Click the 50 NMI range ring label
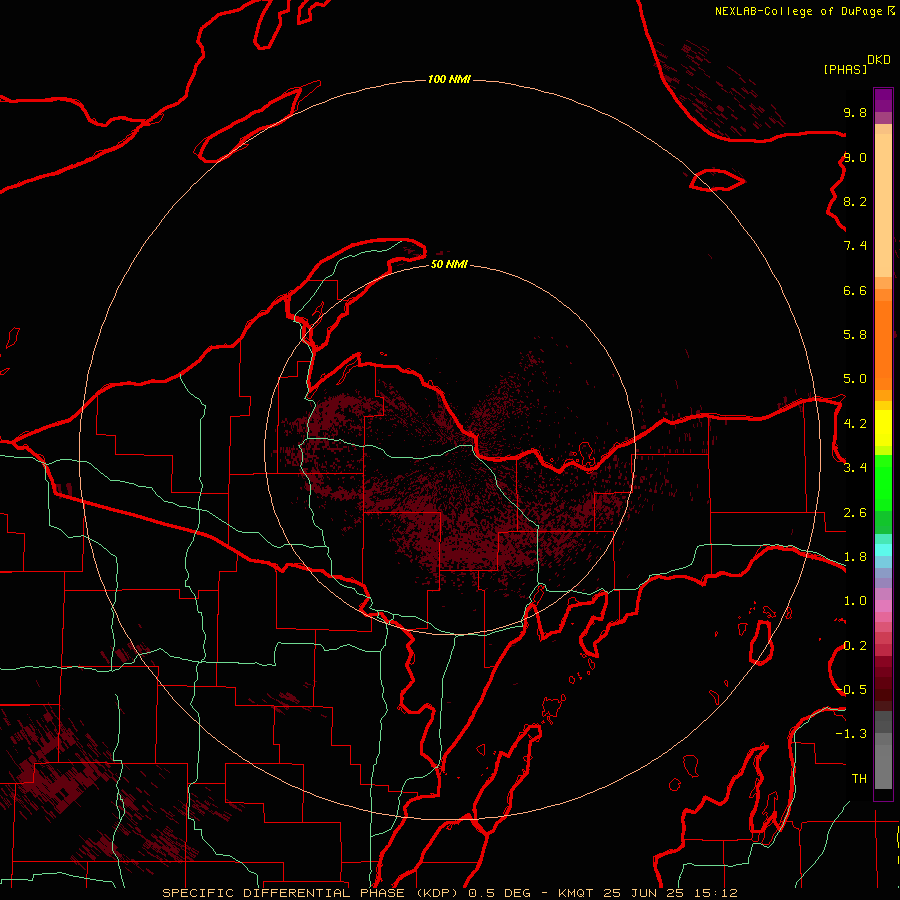This screenshot has height=900, width=900. click(449, 264)
